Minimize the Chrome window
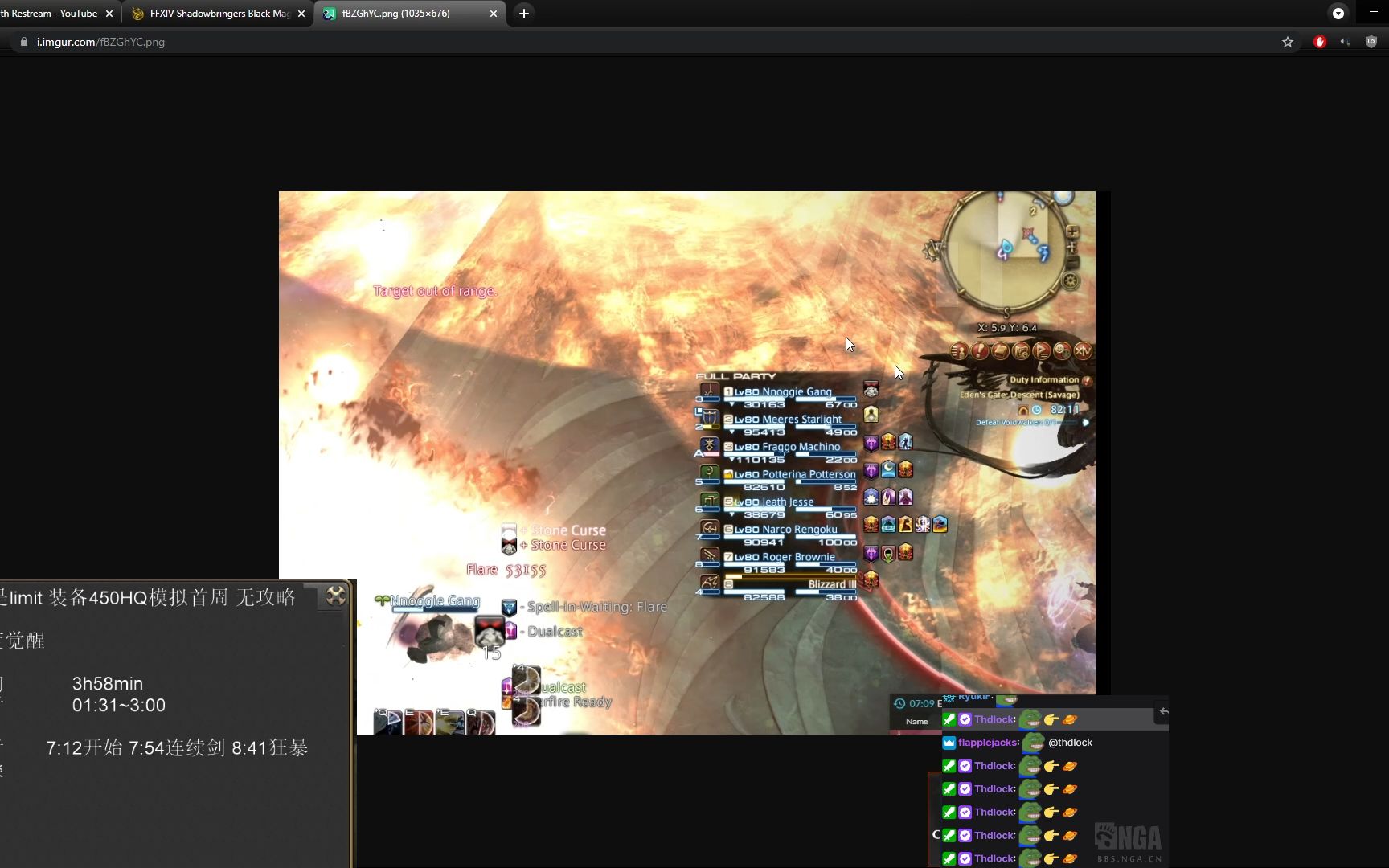This screenshot has height=868, width=1389. pyautogui.click(x=1373, y=13)
